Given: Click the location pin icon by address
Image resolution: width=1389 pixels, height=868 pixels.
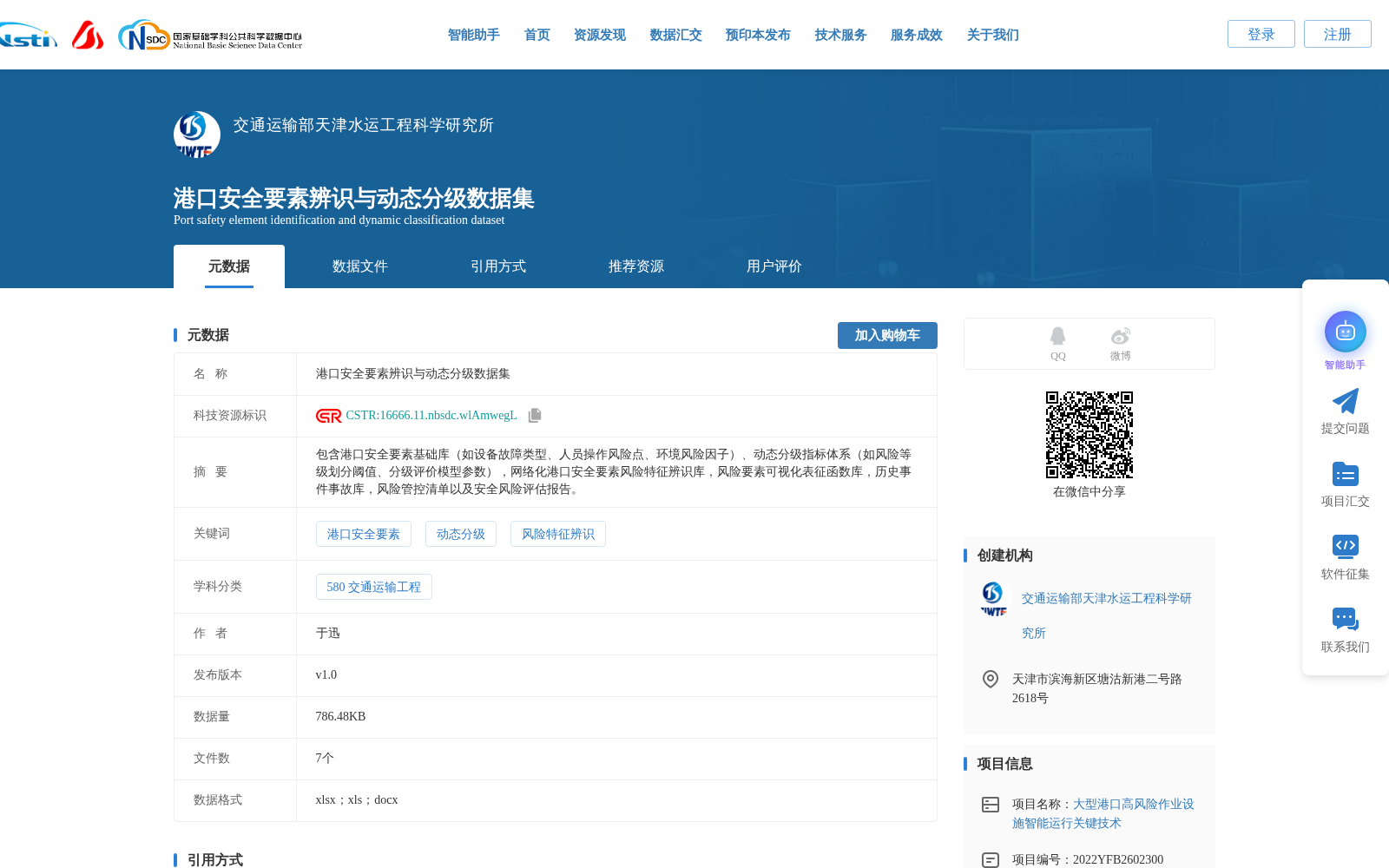Looking at the screenshot, I should coord(991,679).
